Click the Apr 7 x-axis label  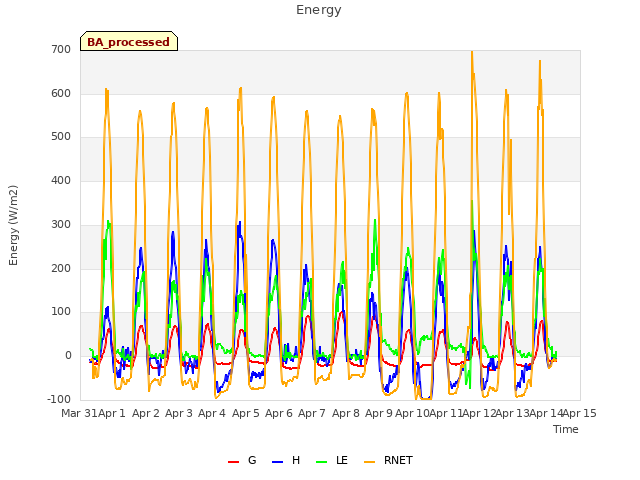click(312, 413)
